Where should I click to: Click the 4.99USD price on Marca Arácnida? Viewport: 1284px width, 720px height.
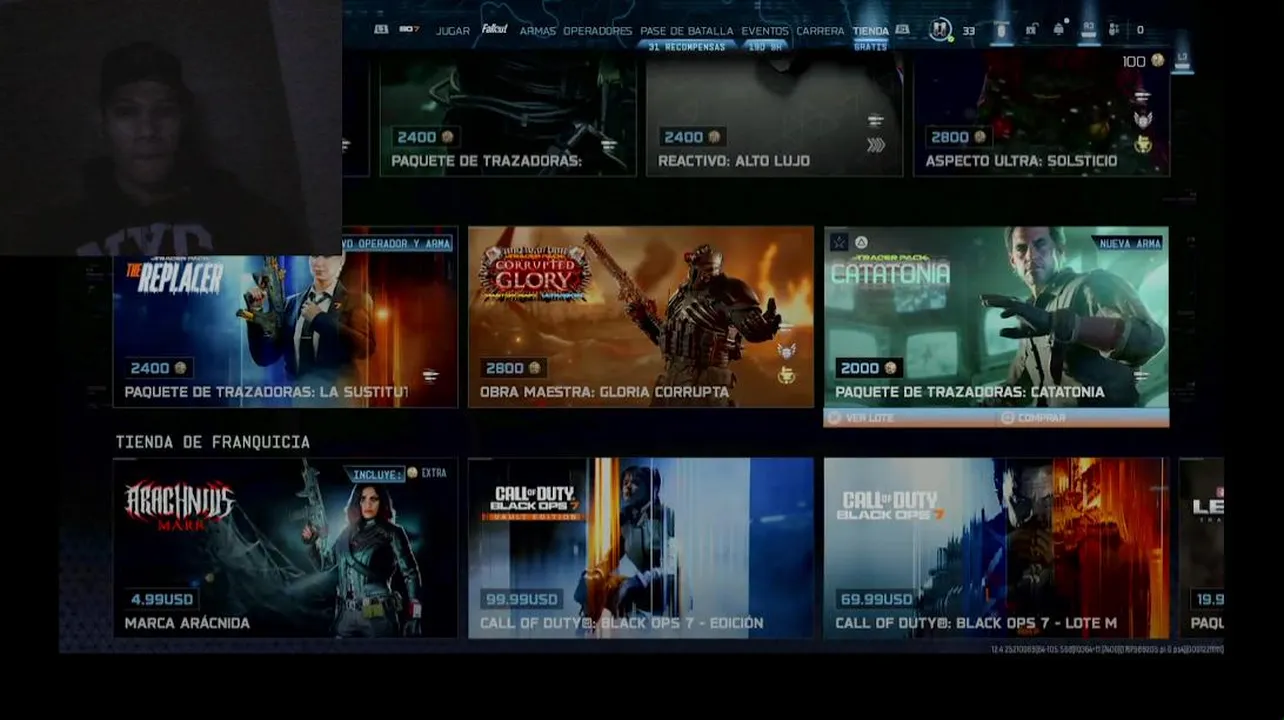point(161,599)
